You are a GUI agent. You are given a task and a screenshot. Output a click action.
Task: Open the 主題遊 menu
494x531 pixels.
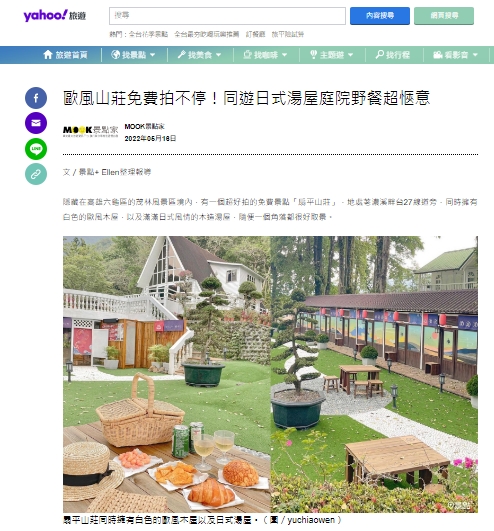tap(332, 55)
